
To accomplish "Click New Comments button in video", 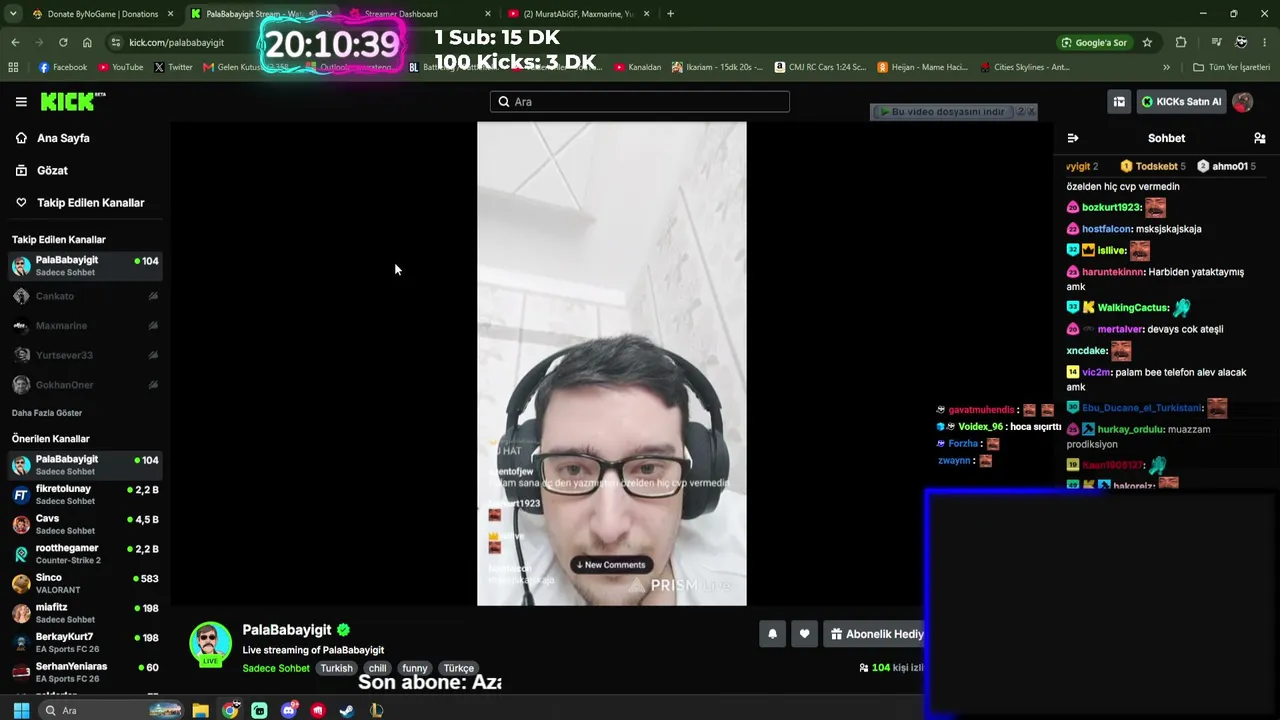I will (611, 565).
